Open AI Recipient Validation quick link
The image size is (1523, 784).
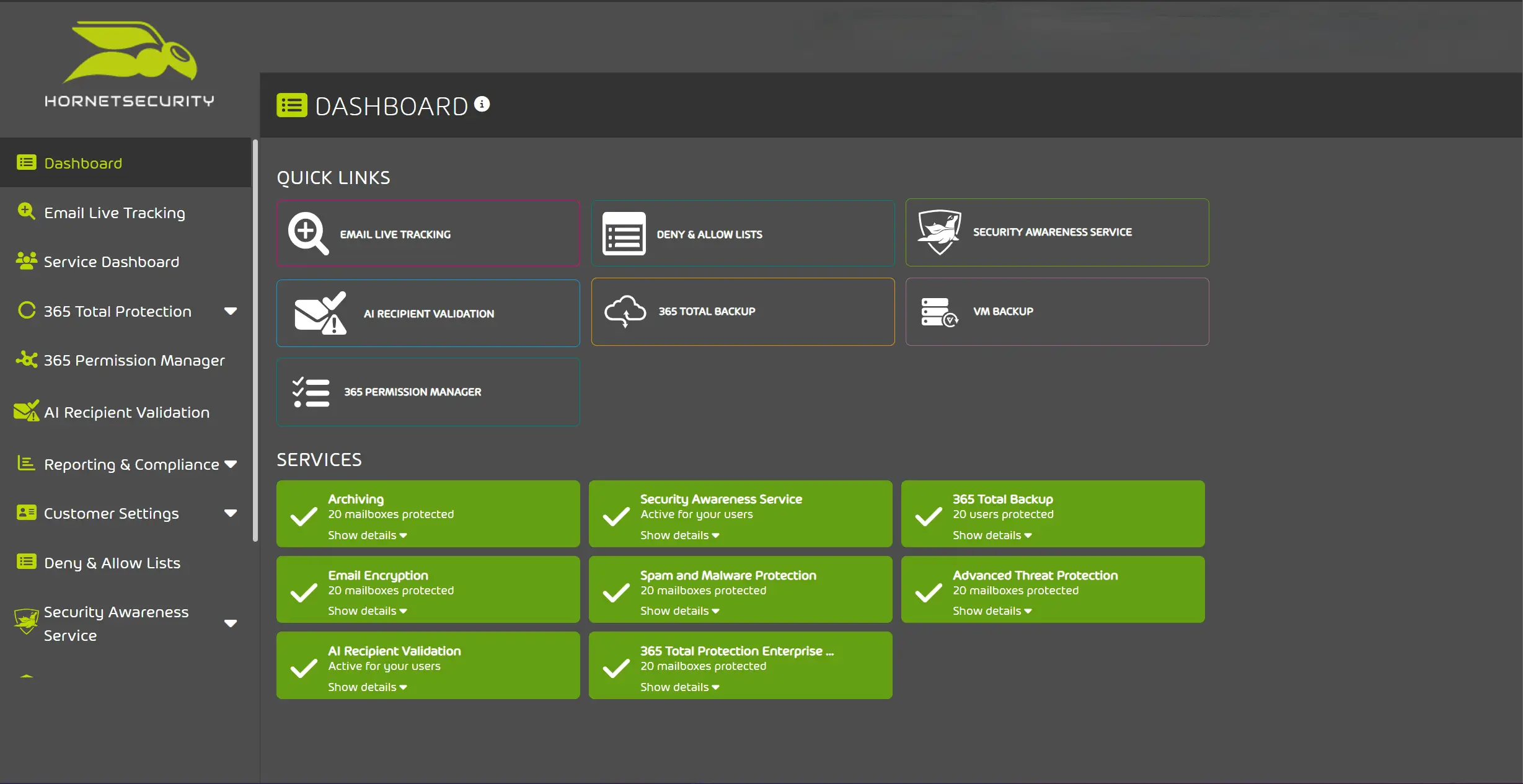428,313
